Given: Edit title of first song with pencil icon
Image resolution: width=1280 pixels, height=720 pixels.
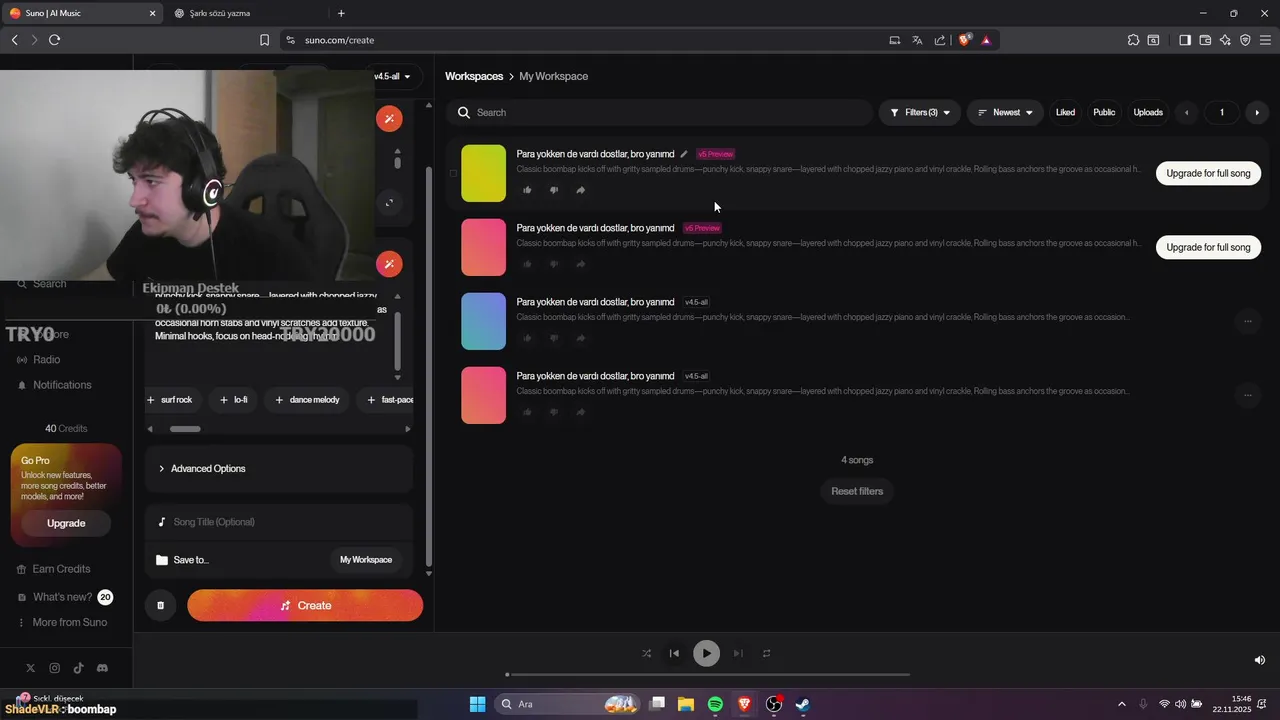Looking at the screenshot, I should (684, 154).
